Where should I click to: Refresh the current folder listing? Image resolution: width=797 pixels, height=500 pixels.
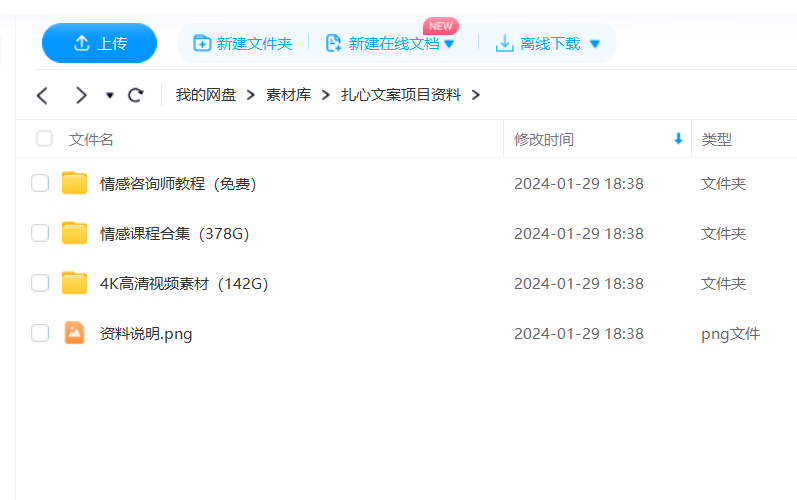pyautogui.click(x=136, y=95)
